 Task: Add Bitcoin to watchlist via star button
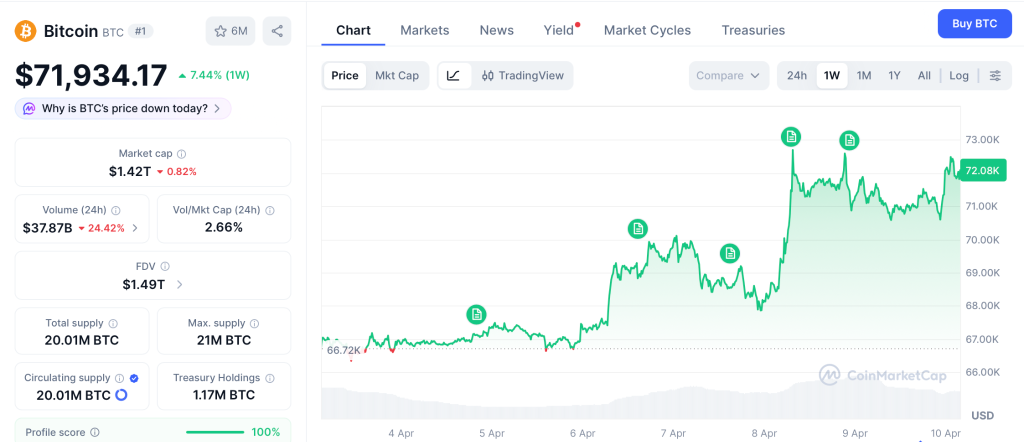click(230, 31)
